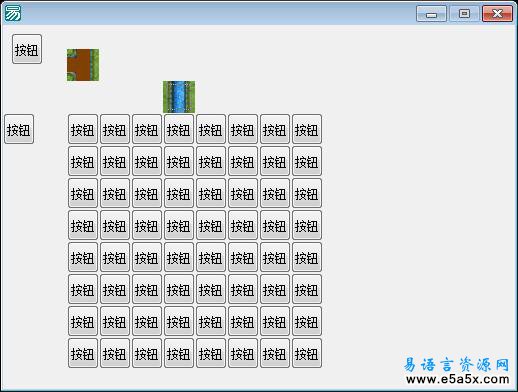Click the fifth-row, sixth-column grid 按钮
Viewport: 518px width, 392px height.
click(243, 257)
